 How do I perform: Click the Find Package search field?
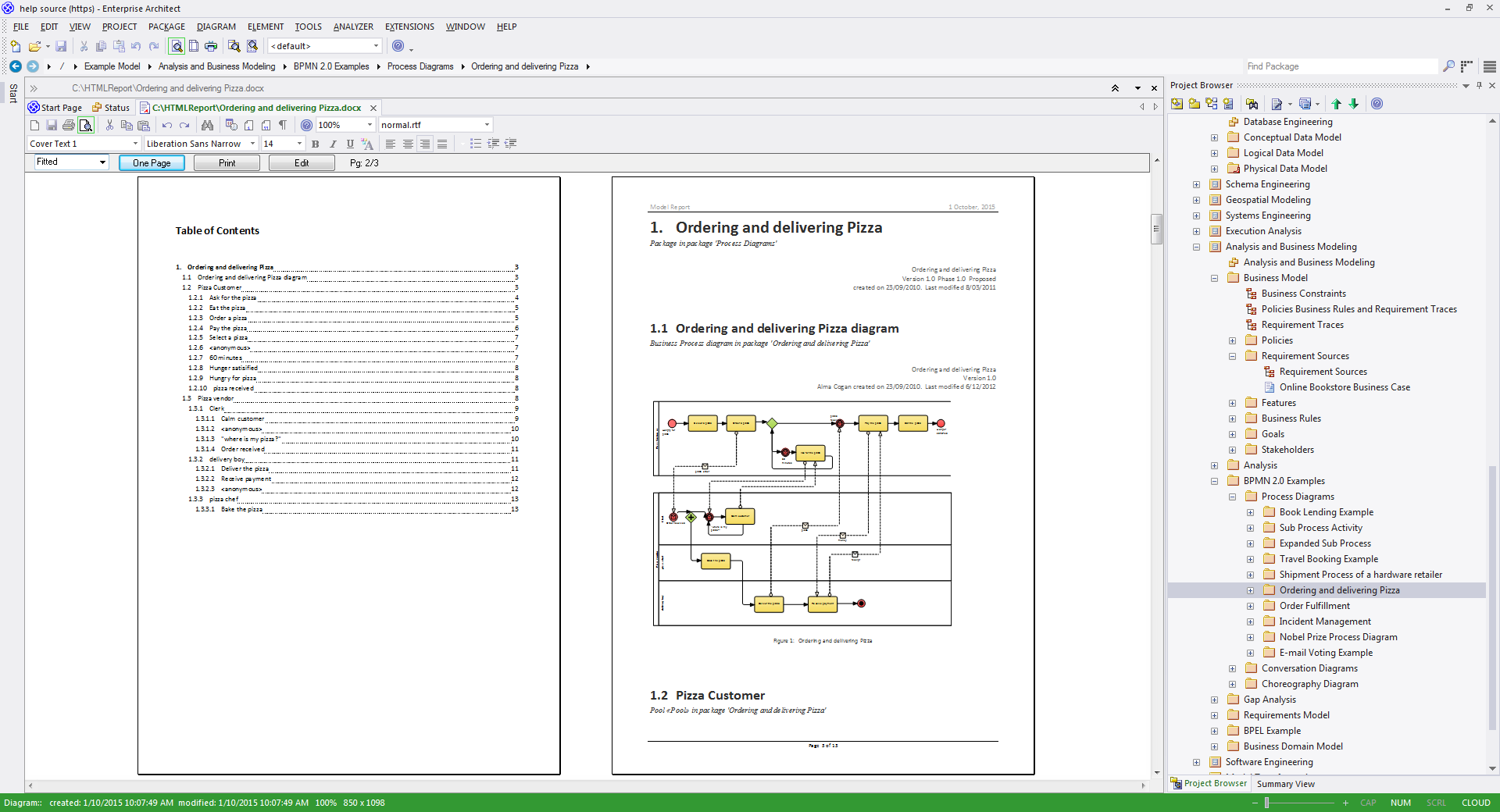click(1339, 66)
